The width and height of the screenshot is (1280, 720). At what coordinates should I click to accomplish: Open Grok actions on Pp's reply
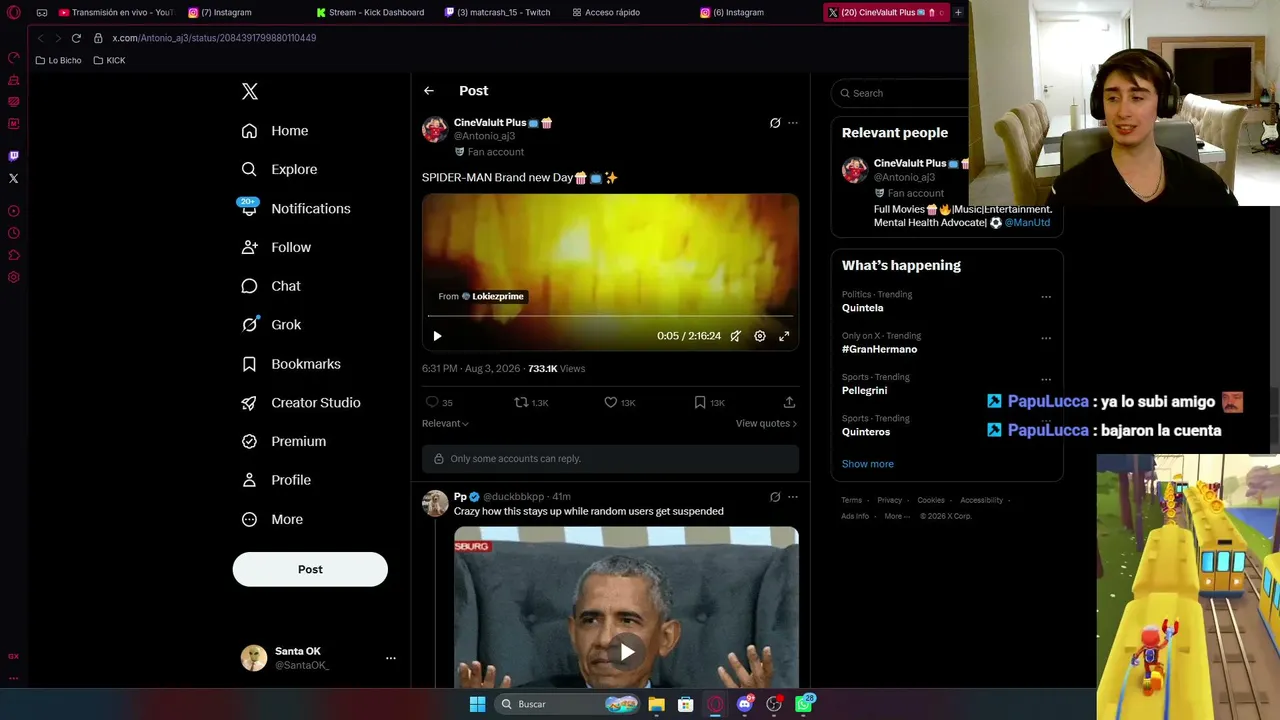(x=775, y=497)
